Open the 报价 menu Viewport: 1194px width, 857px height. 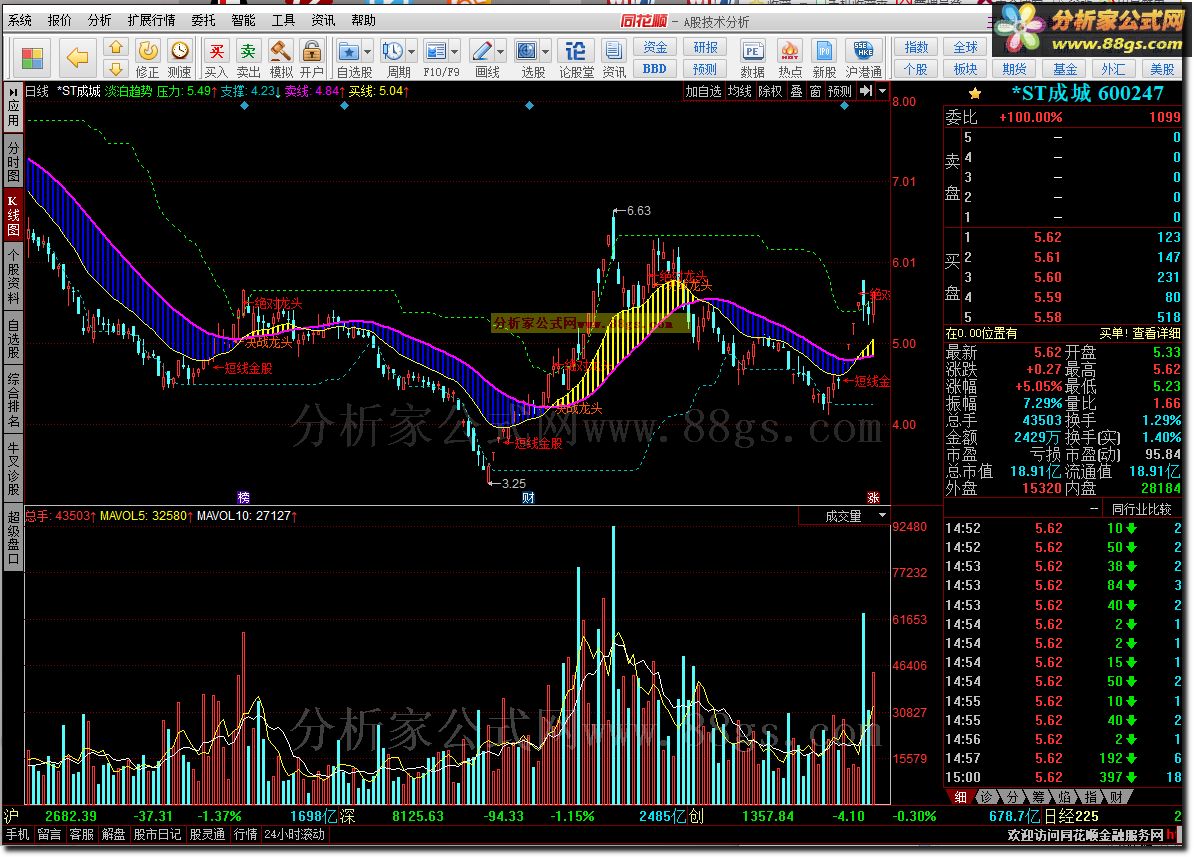click(x=59, y=21)
